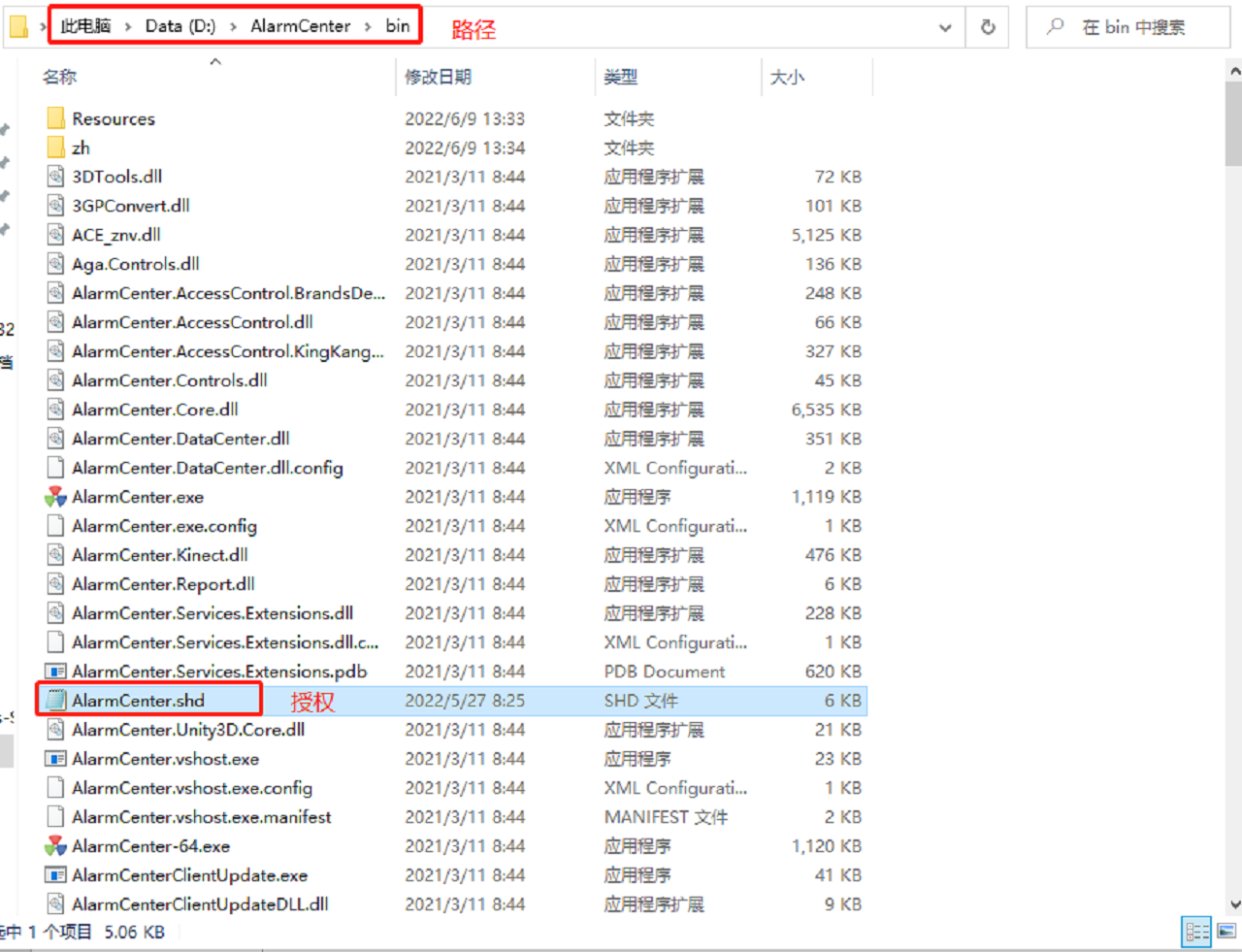Select the AlarmCenter.AccessControl.BrandsDe... file
1242x952 pixels.
tap(228, 293)
